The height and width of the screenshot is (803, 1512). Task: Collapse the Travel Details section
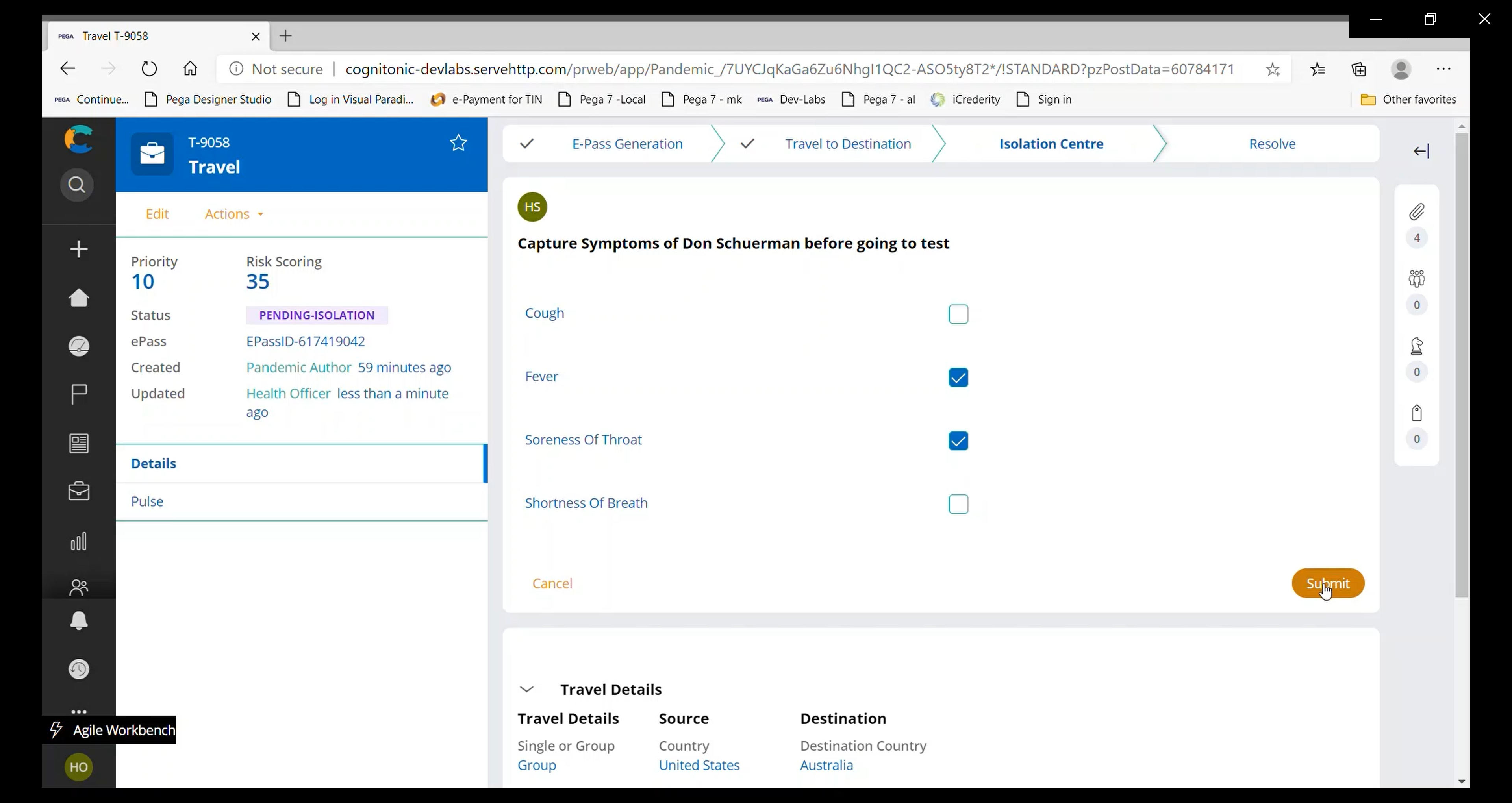(x=526, y=690)
